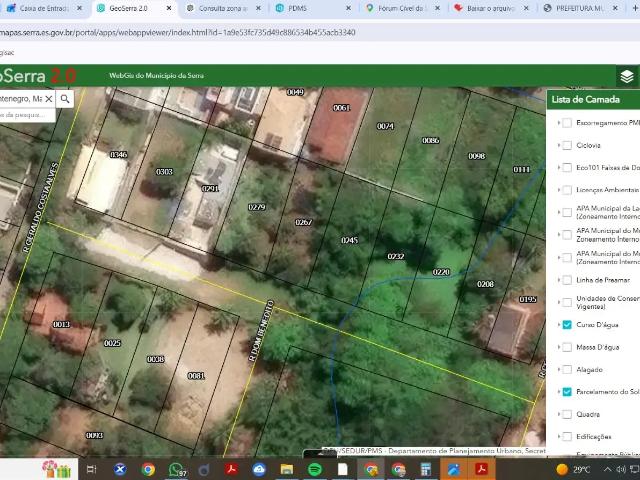Expand the Quadra layer arrow
Image resolution: width=640 pixels, height=480 pixels.
558,414
